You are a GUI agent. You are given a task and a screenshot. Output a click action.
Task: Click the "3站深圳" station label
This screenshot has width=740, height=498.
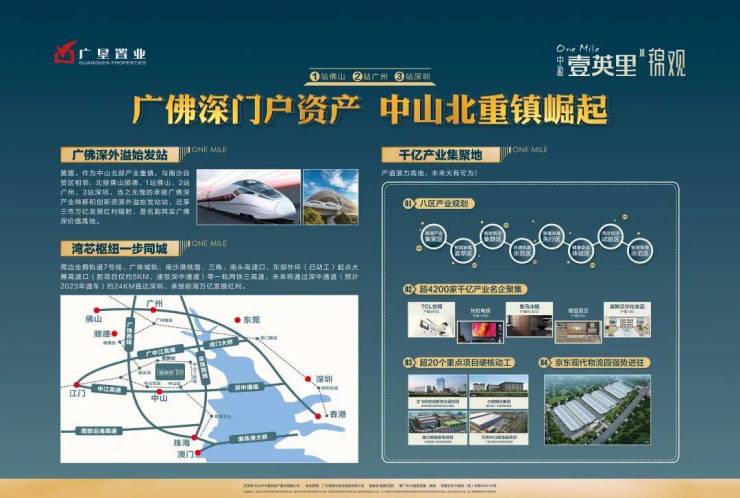413,76
